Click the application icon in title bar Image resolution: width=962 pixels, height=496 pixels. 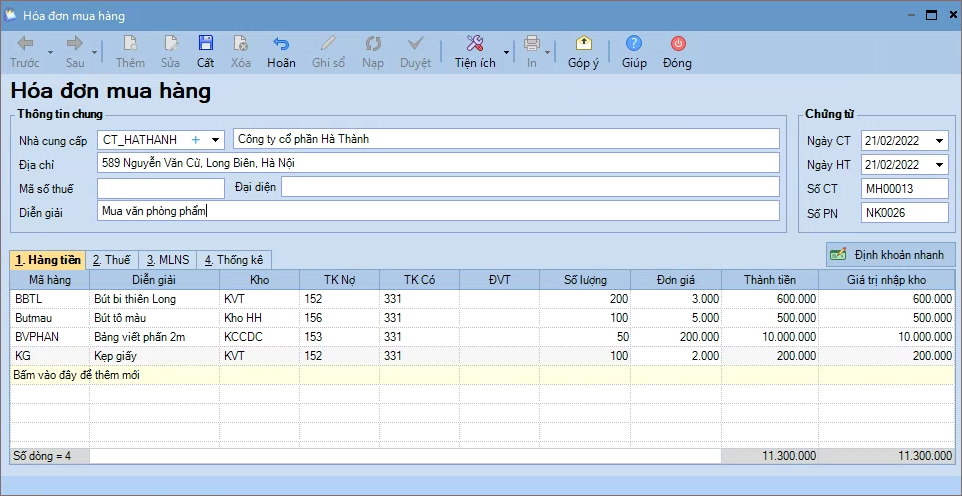pyautogui.click(x=10, y=15)
